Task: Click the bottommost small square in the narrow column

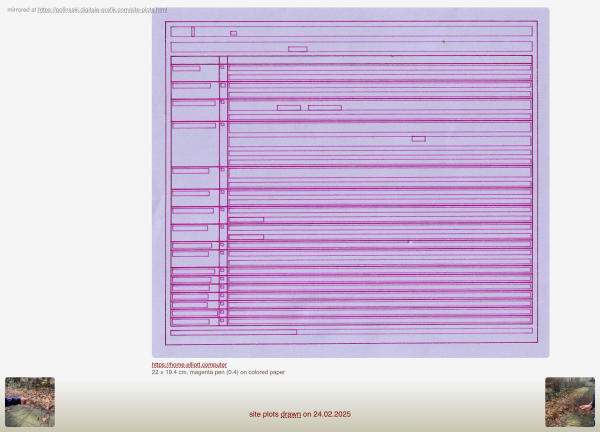Action: [x=223, y=321]
